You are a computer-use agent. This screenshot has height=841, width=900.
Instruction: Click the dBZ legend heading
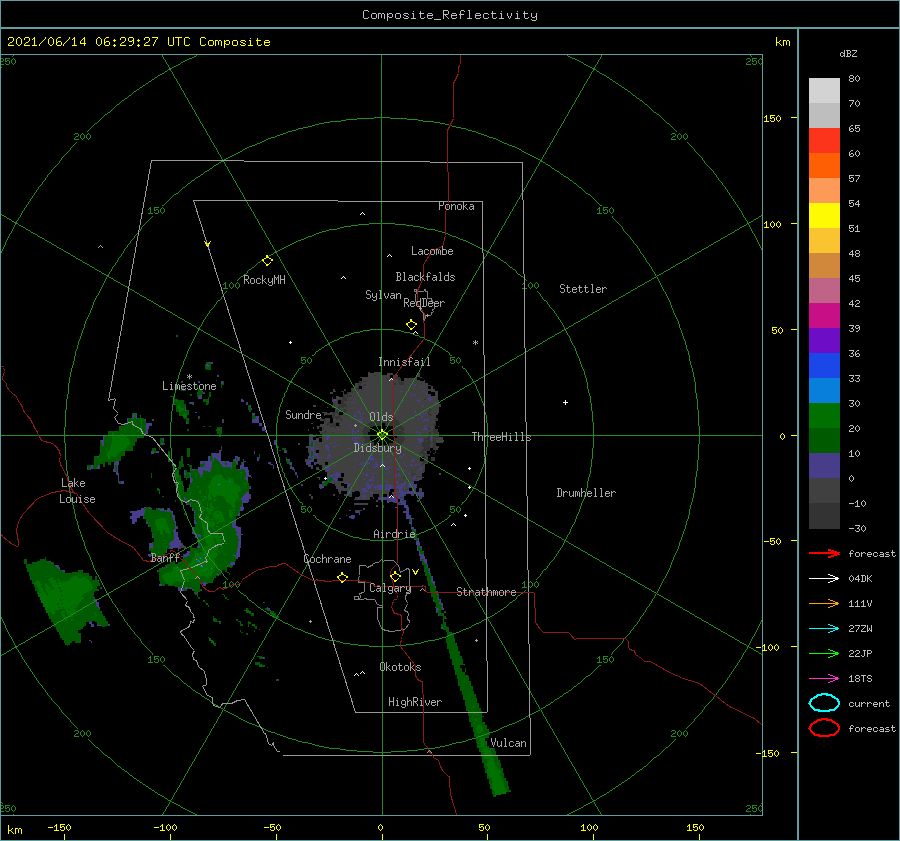pos(848,53)
